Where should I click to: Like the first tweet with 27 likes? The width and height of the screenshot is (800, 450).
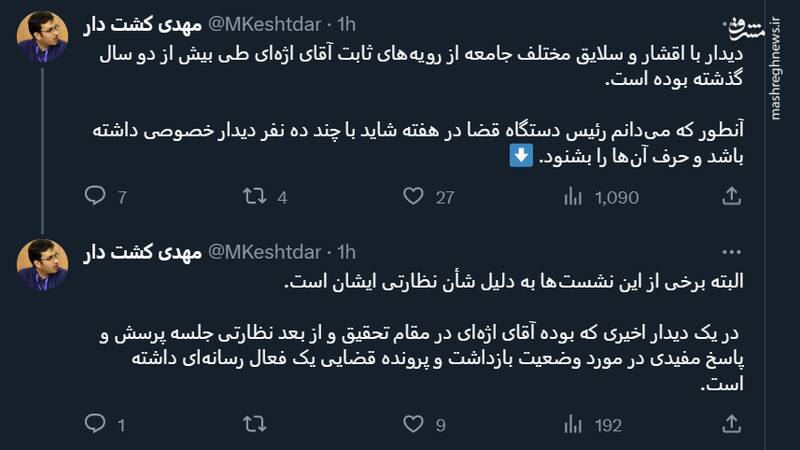click(x=413, y=196)
